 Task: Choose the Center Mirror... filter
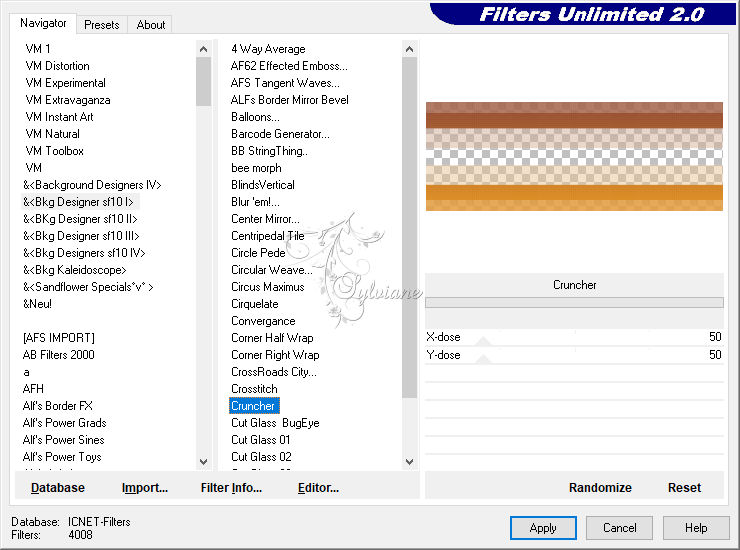(265, 219)
